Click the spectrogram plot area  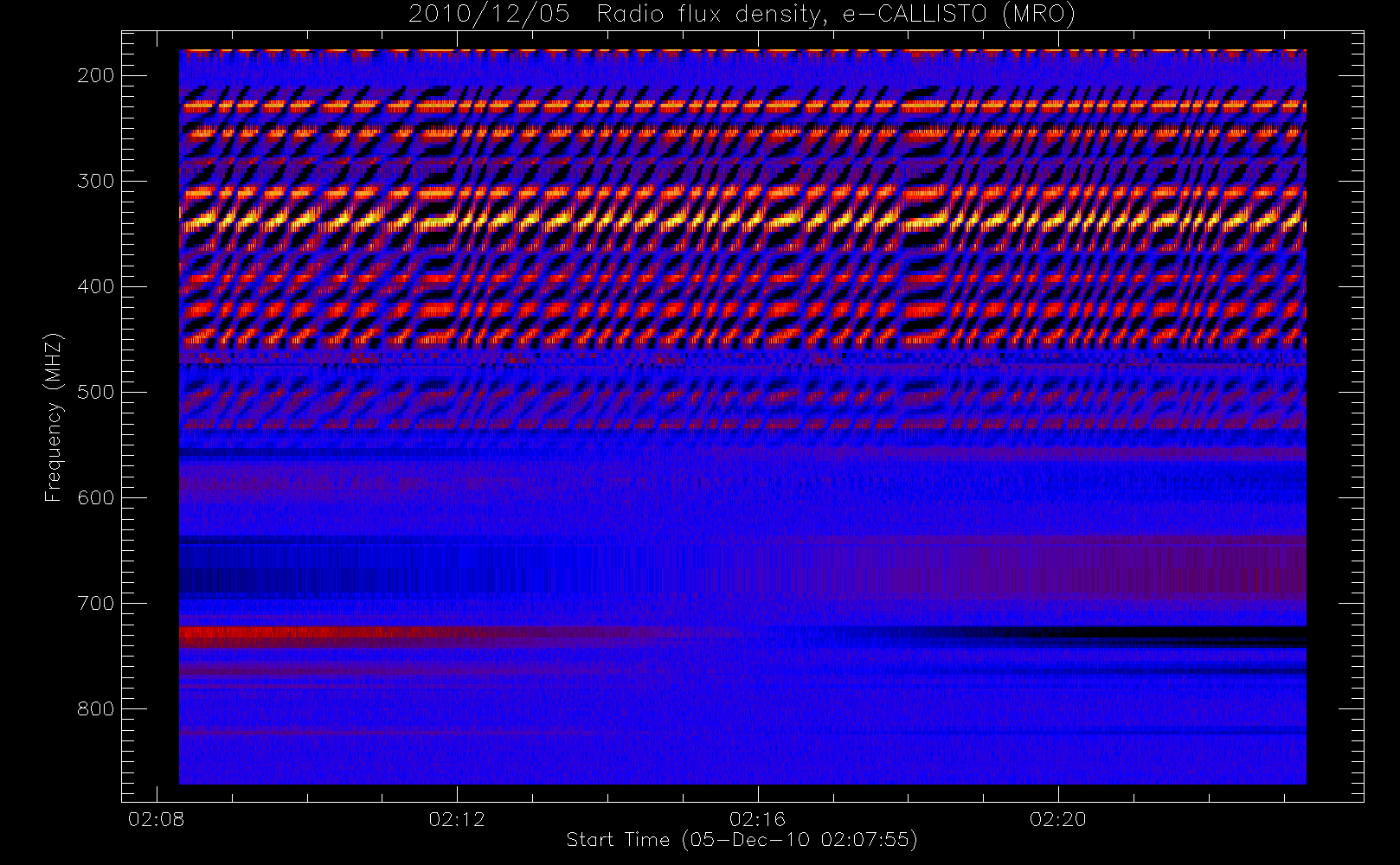pyautogui.click(x=742, y=417)
